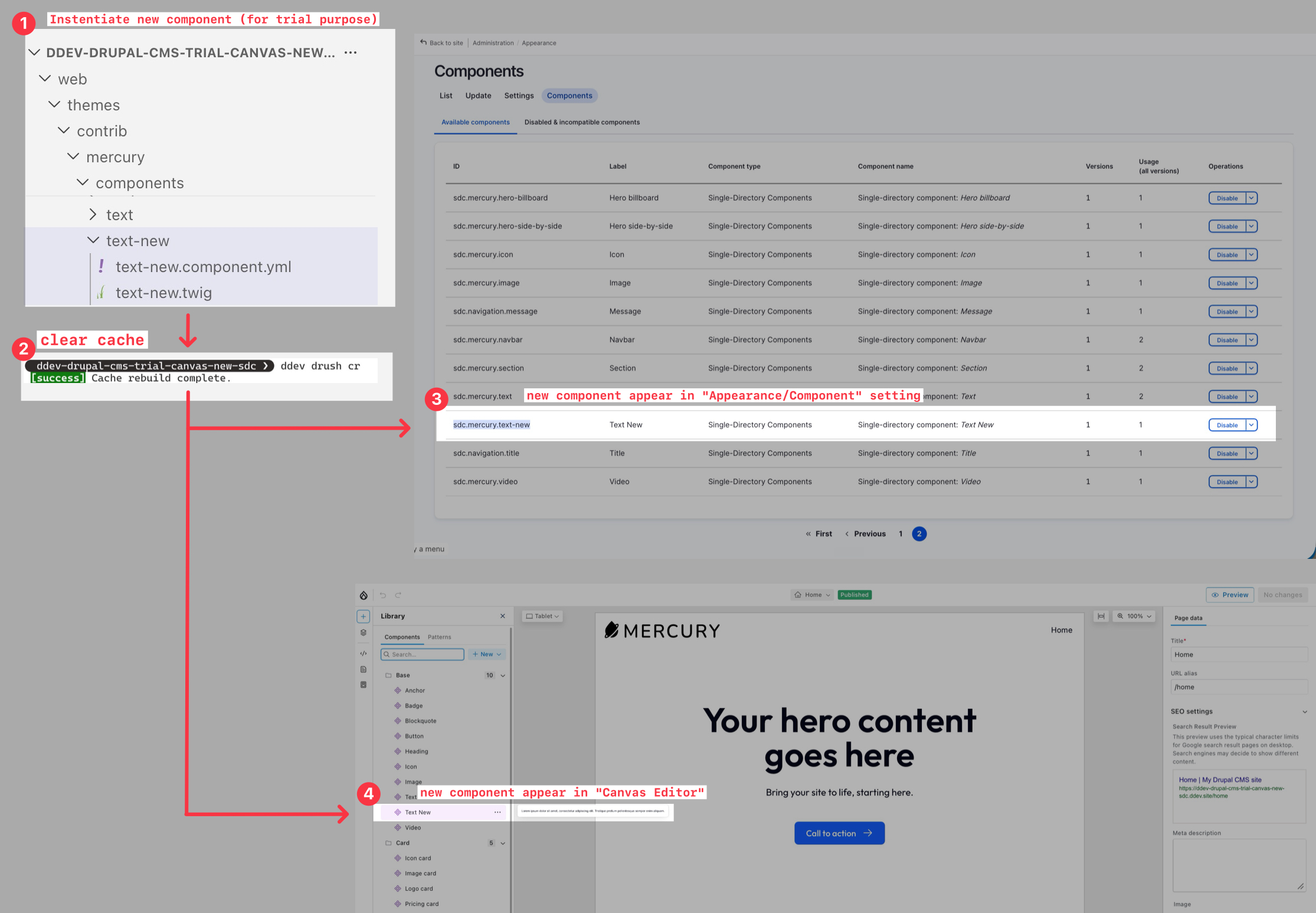Image resolution: width=1316 pixels, height=913 pixels.
Task: Select the Button component in Library
Action: (x=414, y=737)
